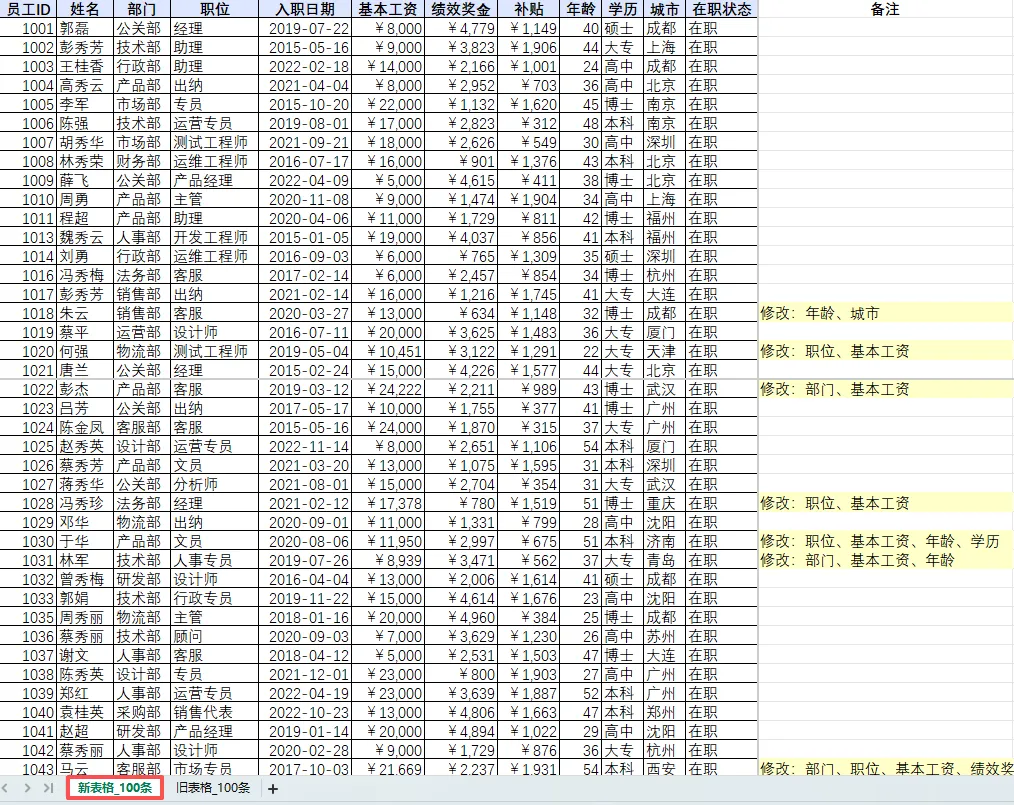Select the 年龄 column header

point(580,9)
